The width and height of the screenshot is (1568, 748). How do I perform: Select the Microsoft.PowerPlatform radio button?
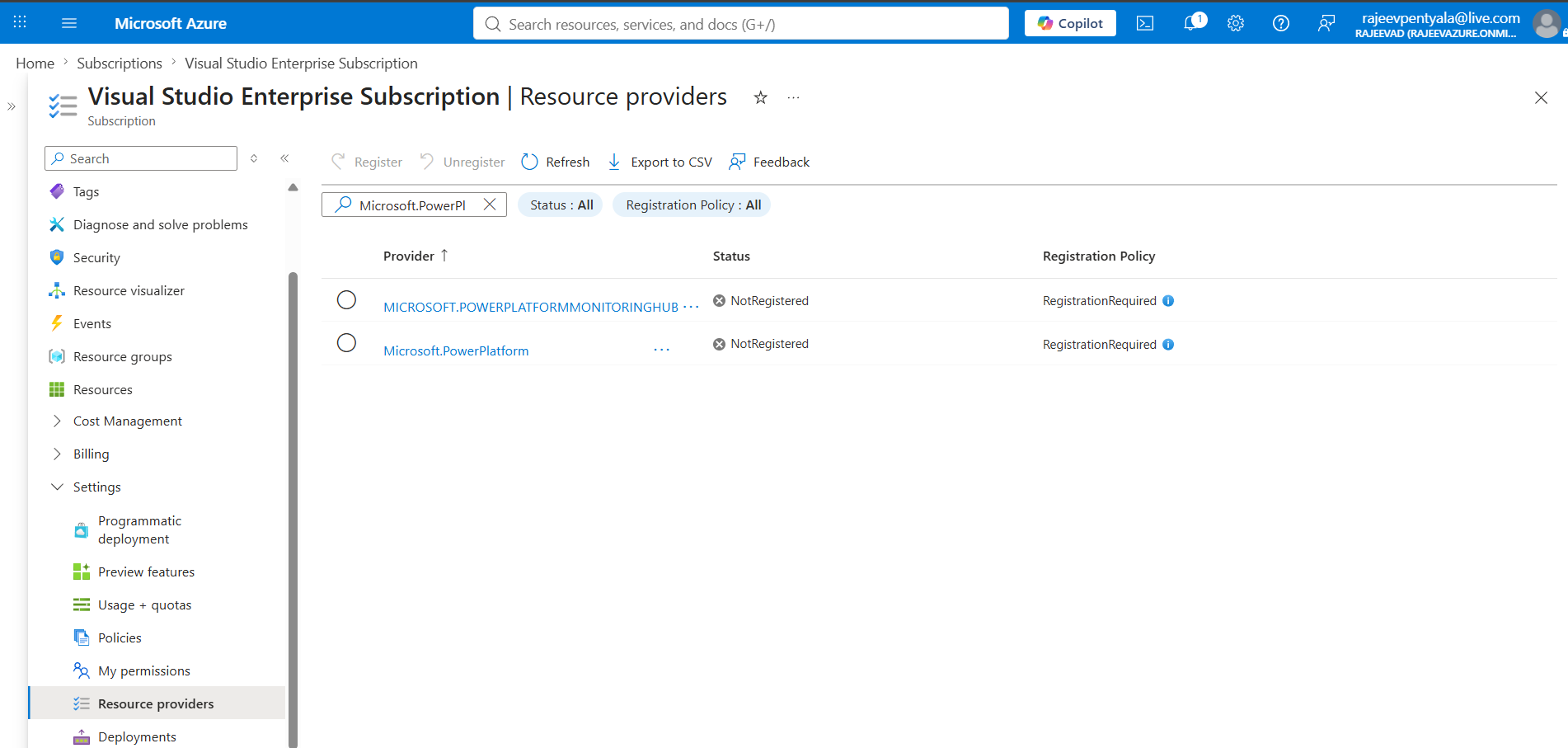pyautogui.click(x=346, y=342)
